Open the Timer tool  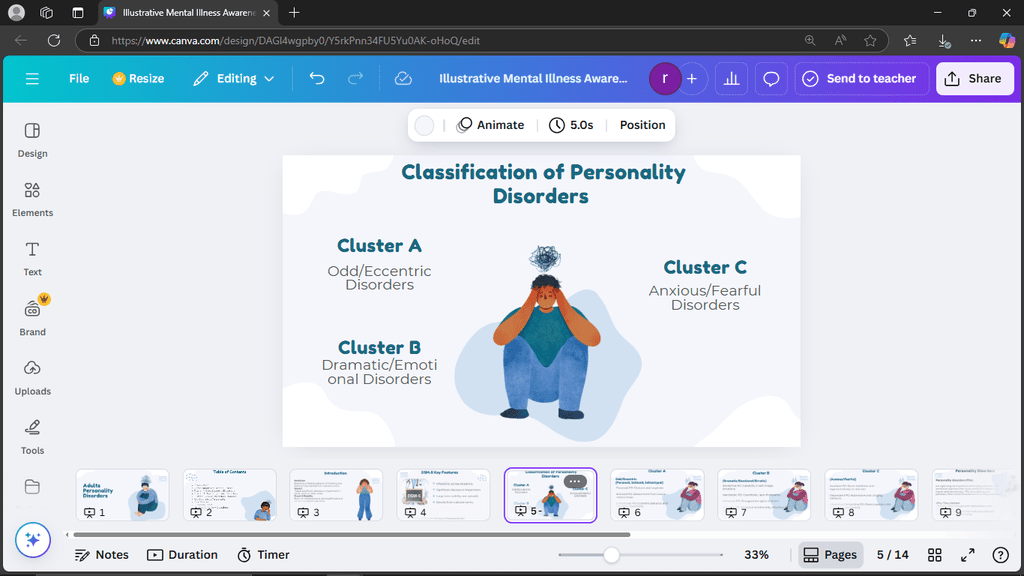click(x=263, y=554)
